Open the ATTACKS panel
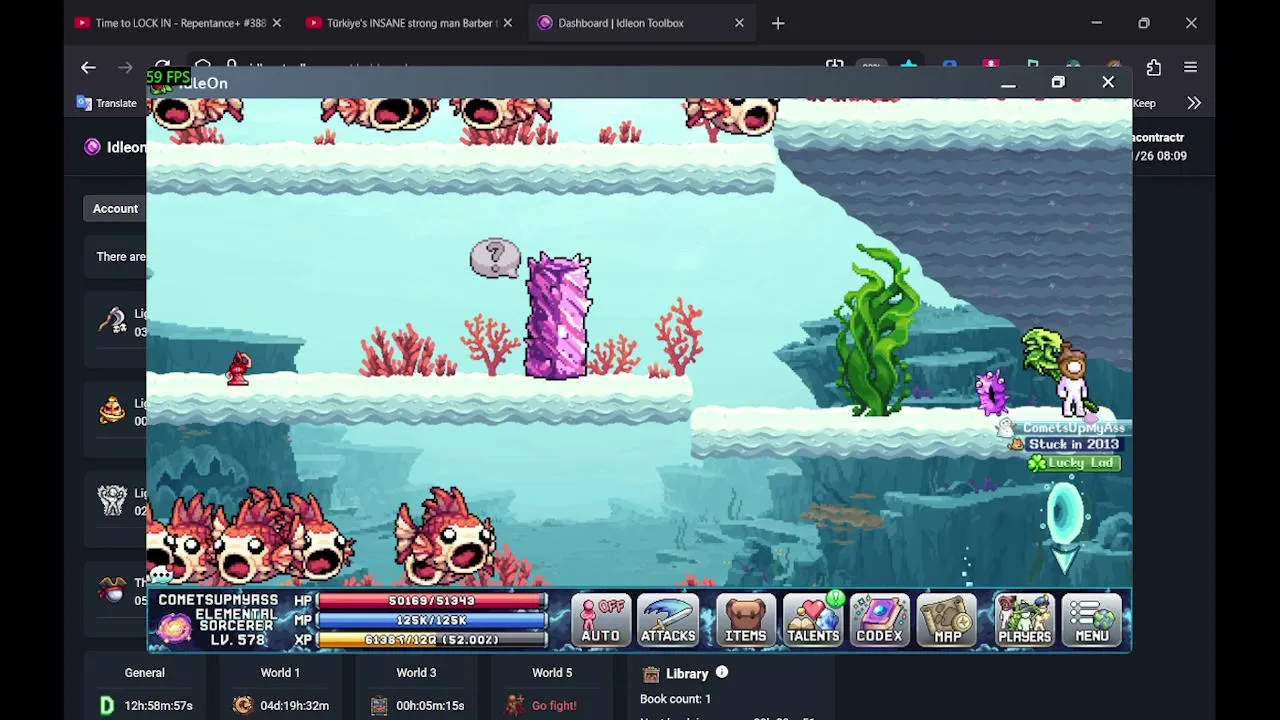The height and width of the screenshot is (720, 1280). 668,619
